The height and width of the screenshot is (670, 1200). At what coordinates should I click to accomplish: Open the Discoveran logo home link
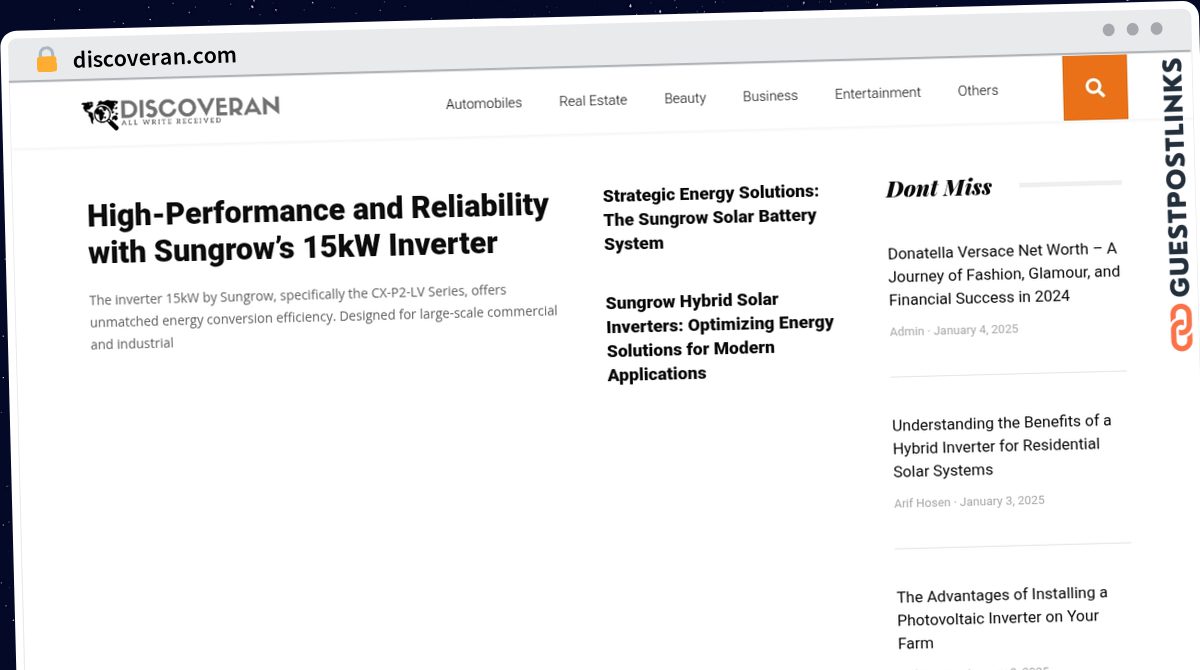(180, 112)
